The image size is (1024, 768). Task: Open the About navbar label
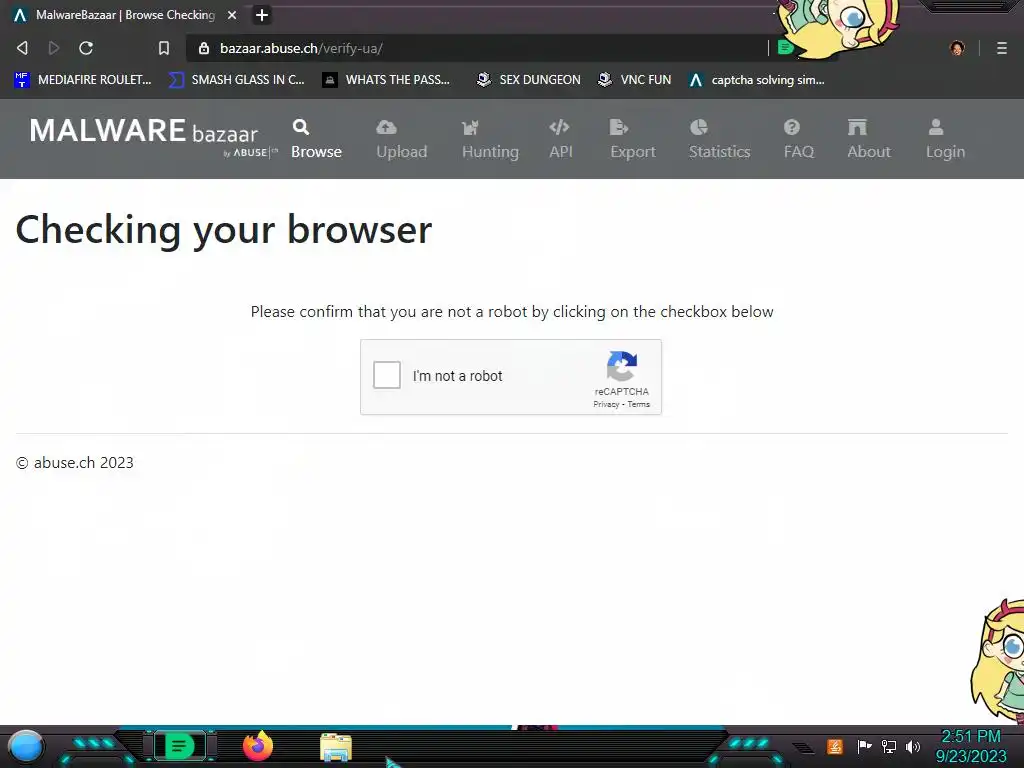[869, 152]
